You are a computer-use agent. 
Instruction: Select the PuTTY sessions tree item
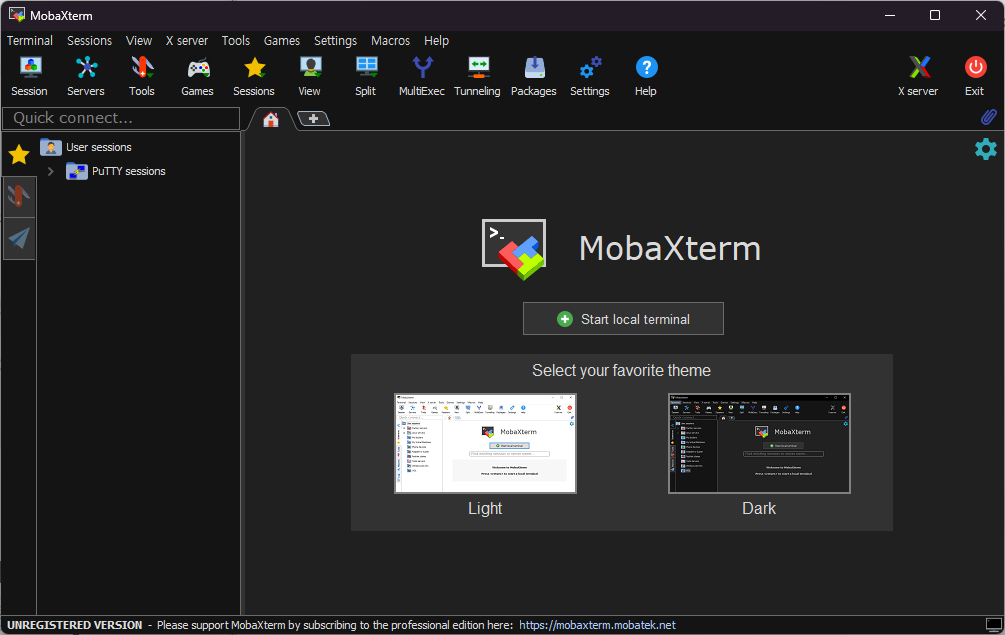point(128,171)
